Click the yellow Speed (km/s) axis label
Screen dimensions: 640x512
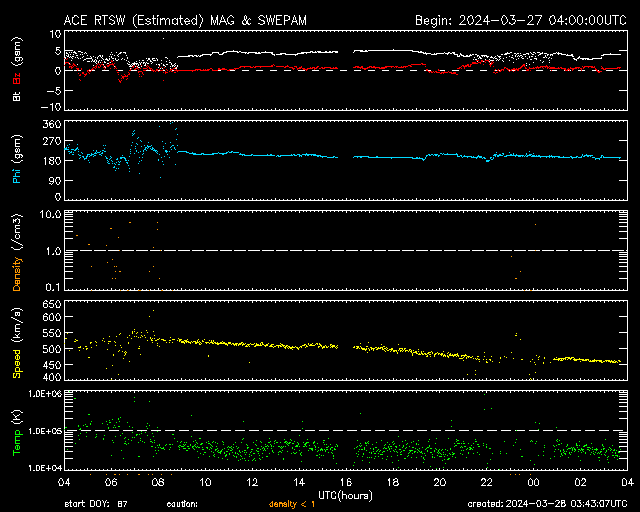pyautogui.click(x=16, y=342)
